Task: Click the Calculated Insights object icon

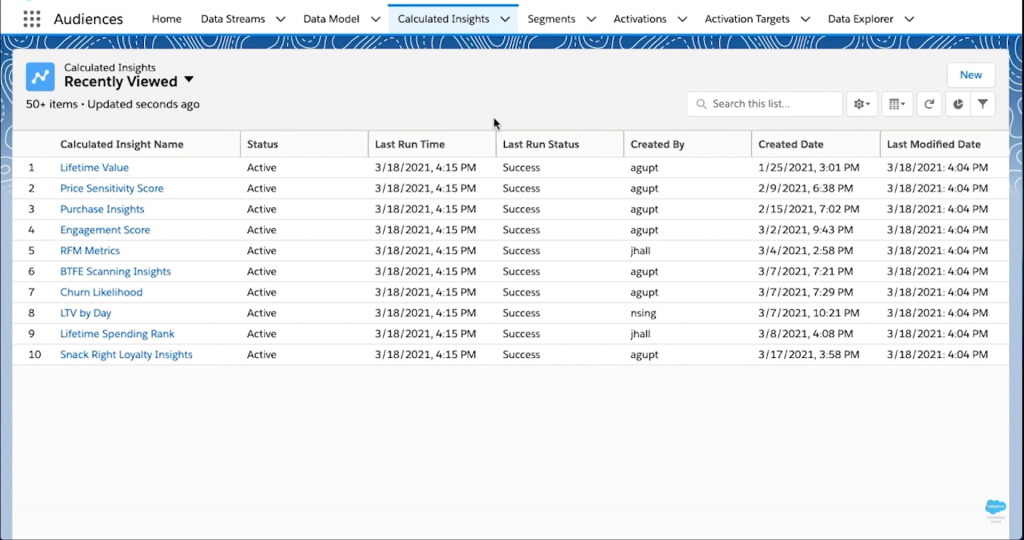Action: [40, 77]
